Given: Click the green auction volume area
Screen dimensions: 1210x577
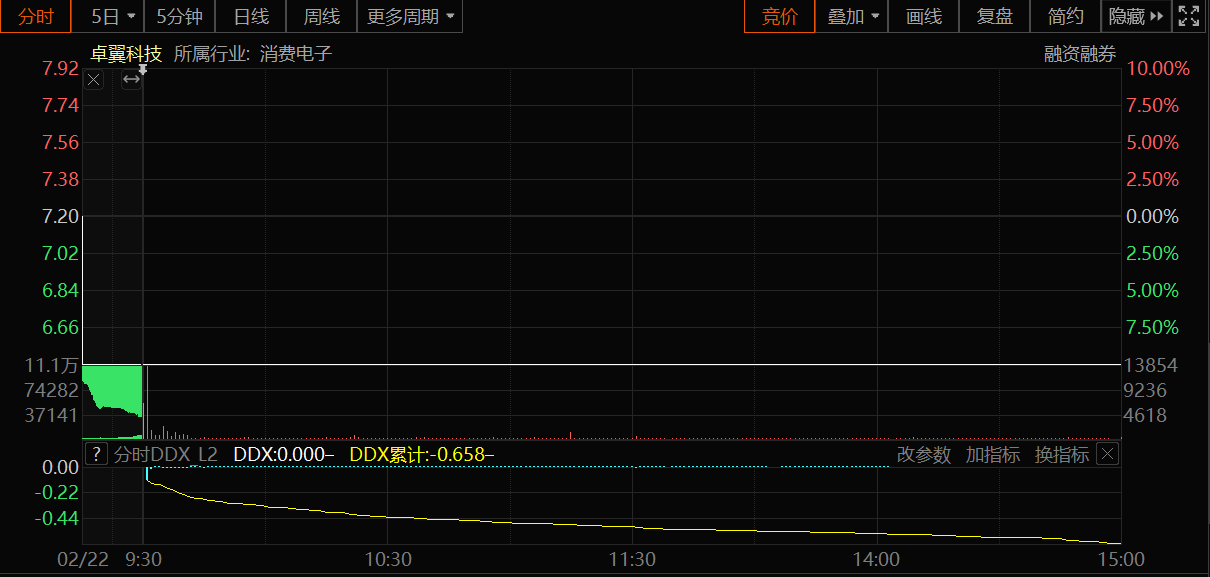Looking at the screenshot, I should point(112,390).
